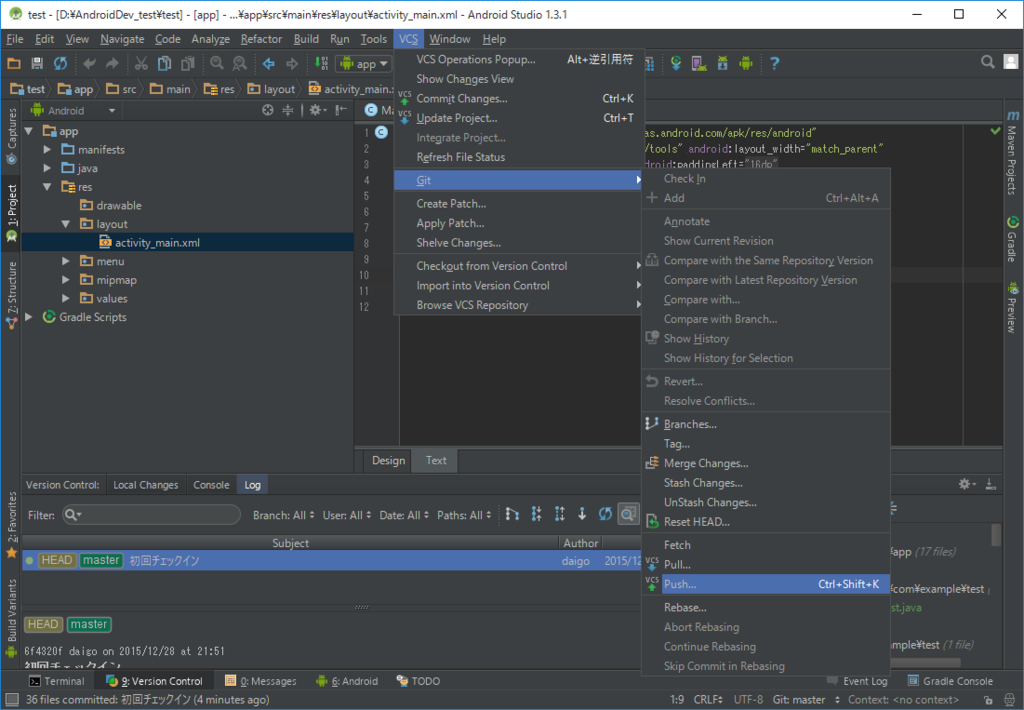The width and height of the screenshot is (1024, 710).
Task: Open the Android project view dropdown
Action: point(74,110)
